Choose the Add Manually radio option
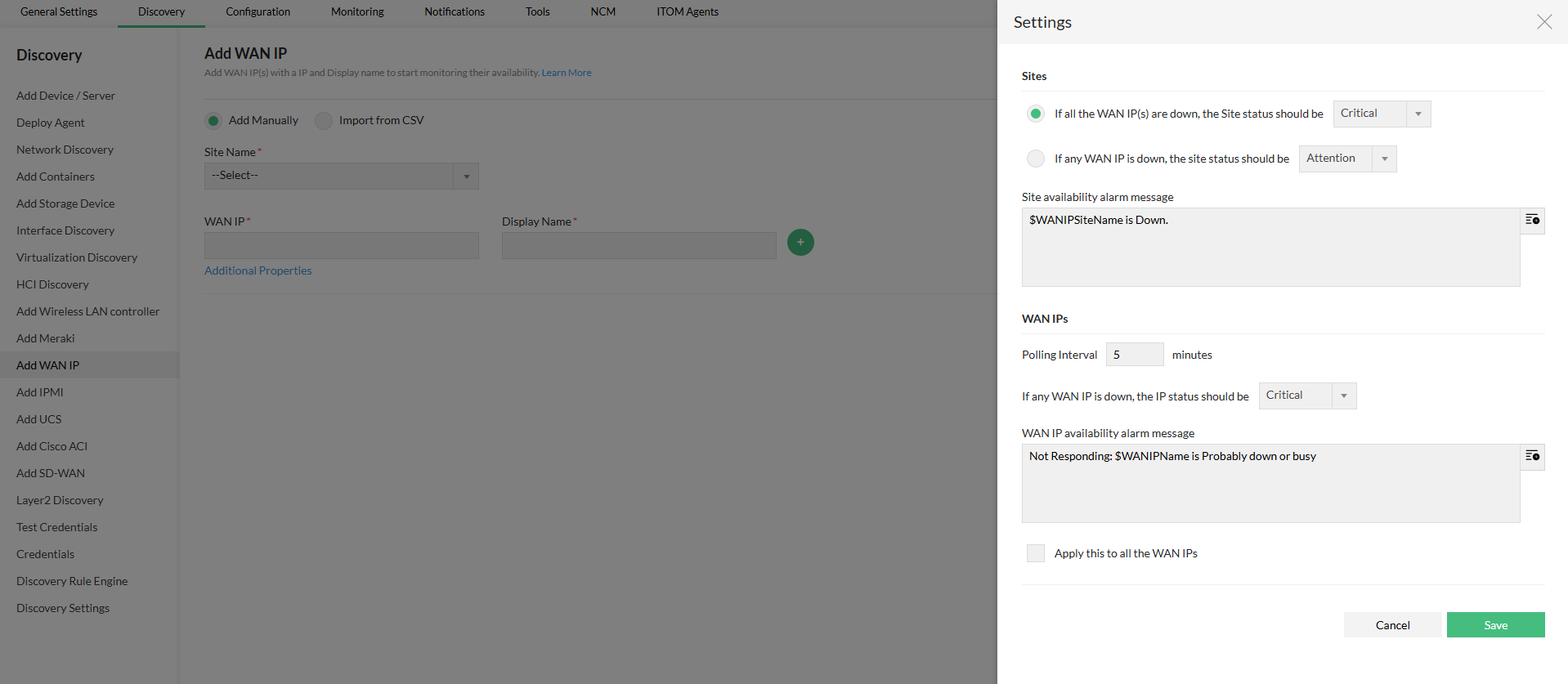 213,121
